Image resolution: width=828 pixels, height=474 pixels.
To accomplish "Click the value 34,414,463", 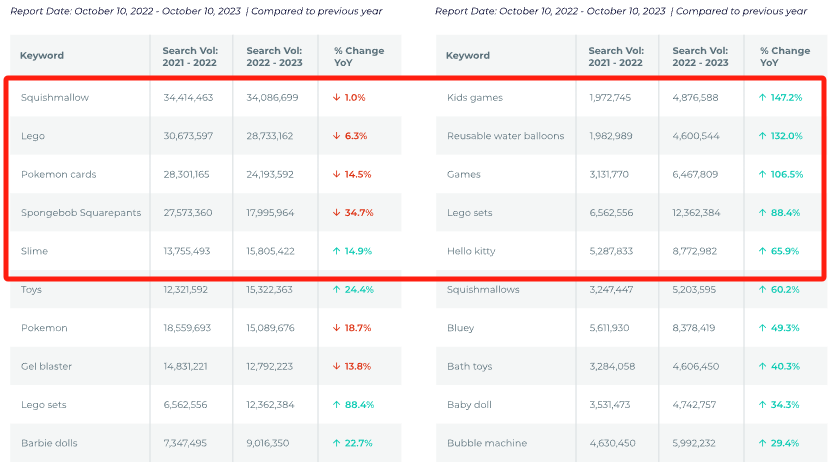I will (x=189, y=98).
